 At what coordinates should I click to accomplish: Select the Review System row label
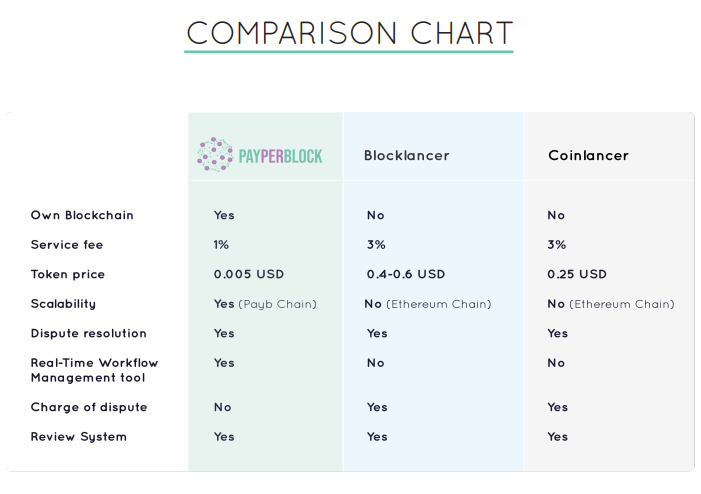click(79, 437)
